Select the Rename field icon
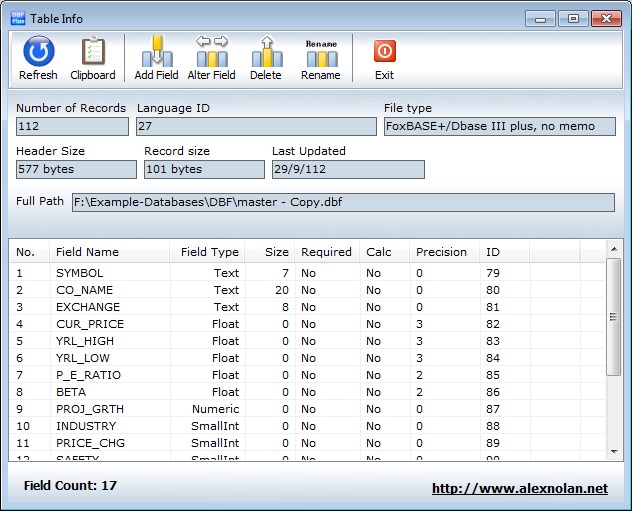 320,58
